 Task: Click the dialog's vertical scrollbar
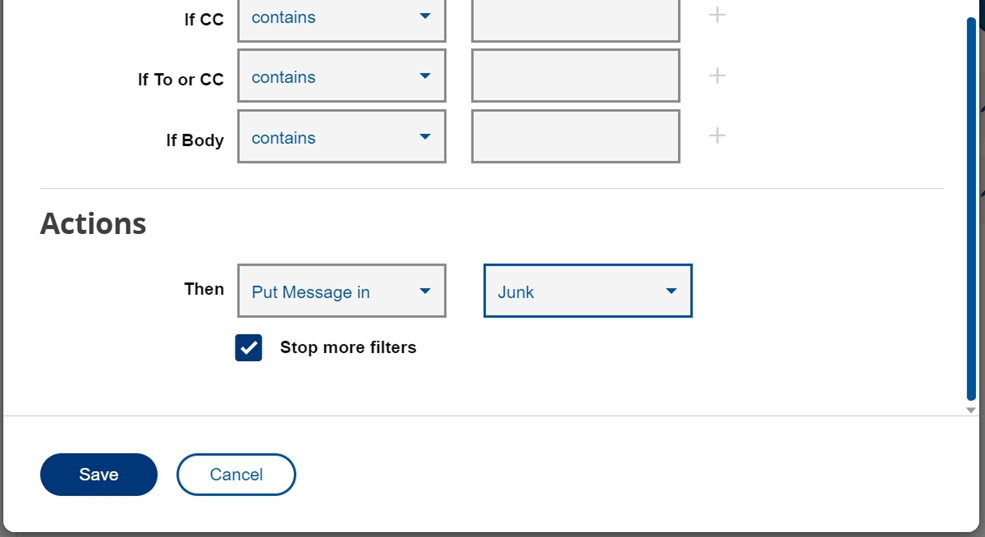[970, 200]
